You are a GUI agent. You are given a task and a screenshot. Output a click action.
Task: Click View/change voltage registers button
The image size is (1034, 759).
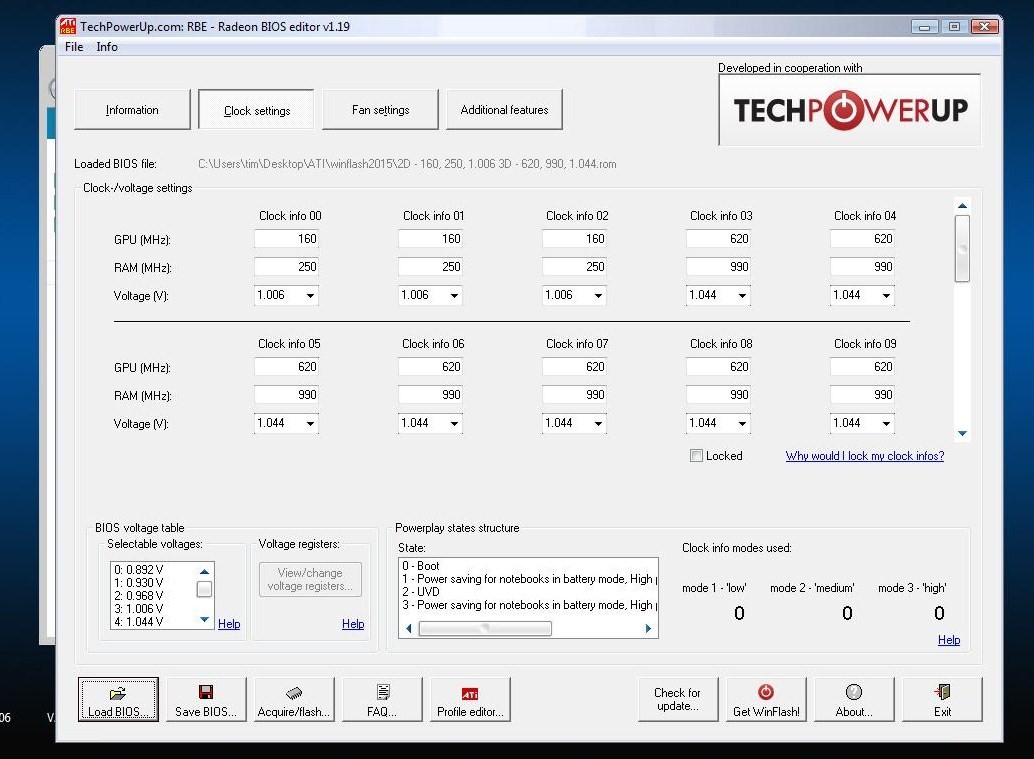[x=310, y=579]
